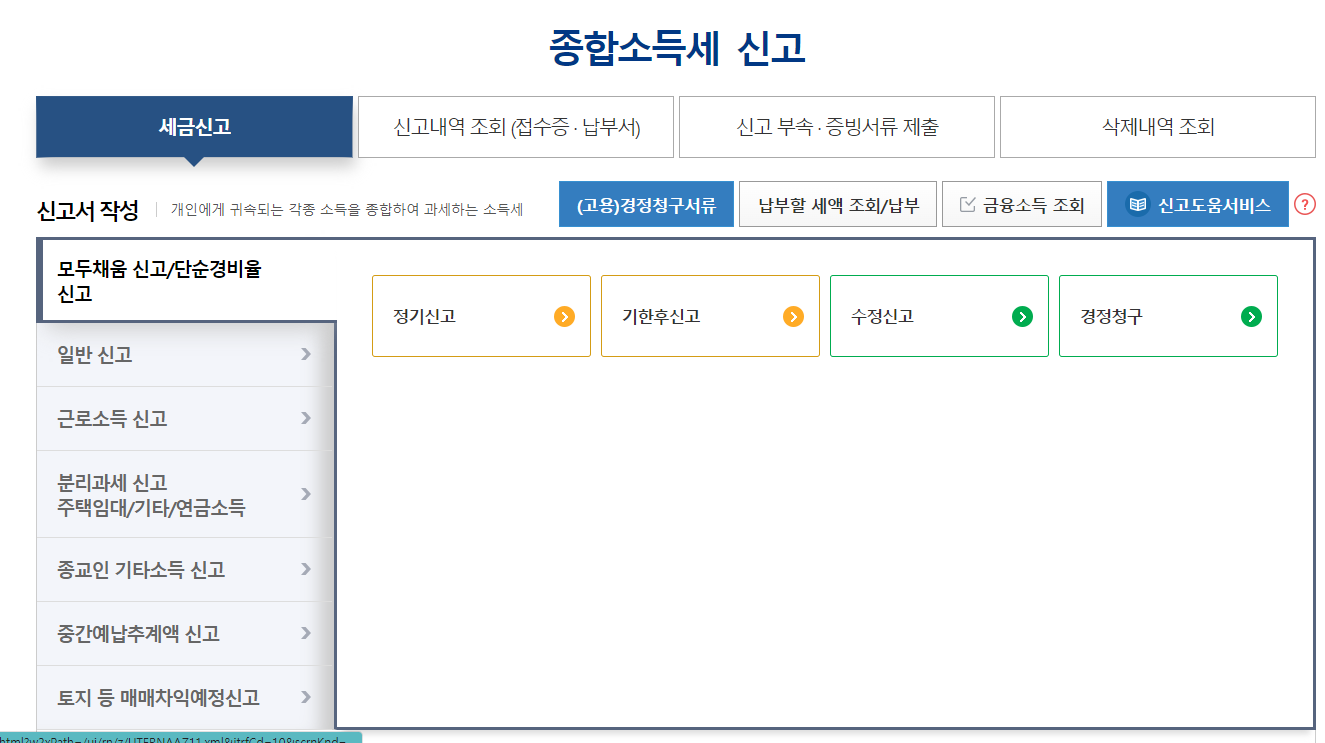This screenshot has height=743, width=1325.
Task: Switch to the 세금신고 tab
Action: (194, 127)
